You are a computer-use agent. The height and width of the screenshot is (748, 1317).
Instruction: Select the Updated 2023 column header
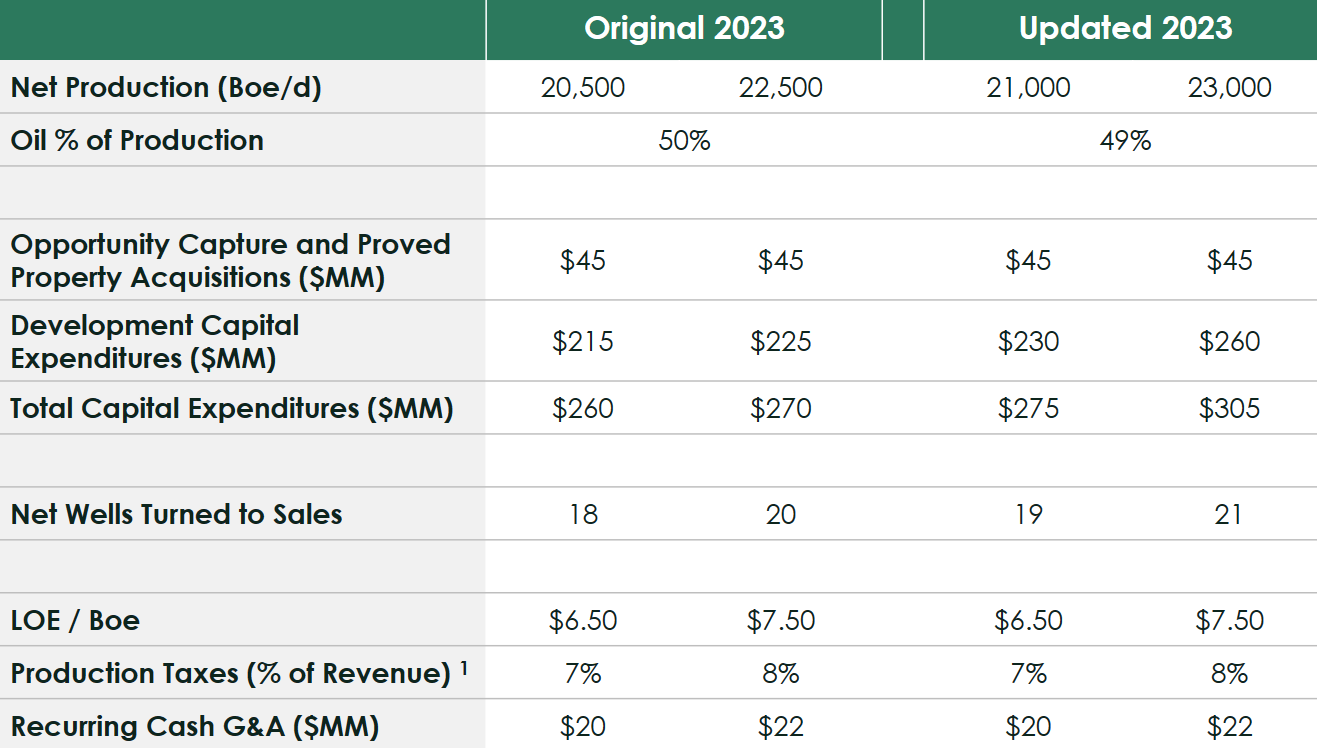click(x=1129, y=29)
